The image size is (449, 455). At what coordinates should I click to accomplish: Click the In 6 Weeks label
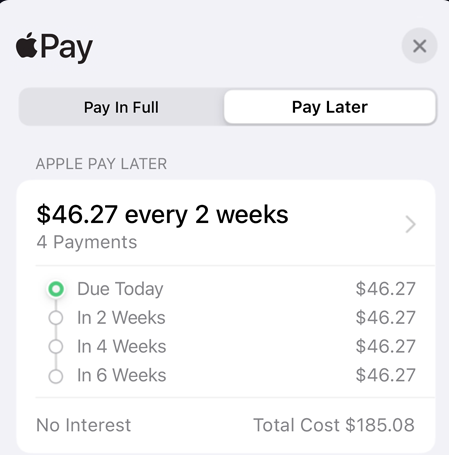click(121, 375)
